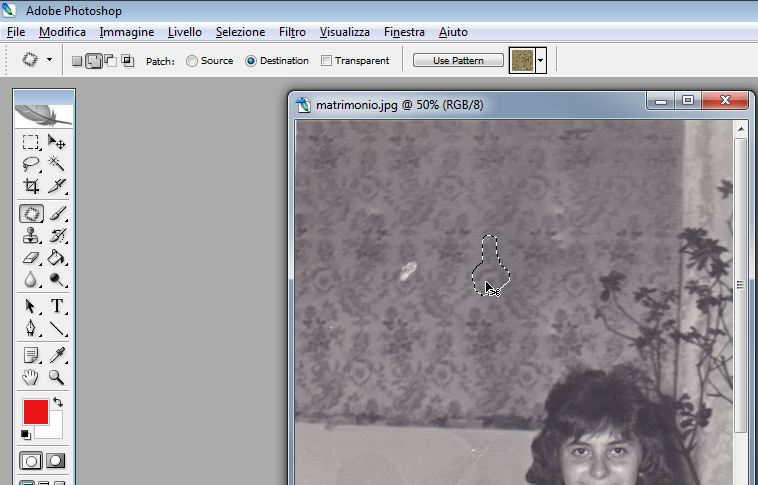Image resolution: width=758 pixels, height=485 pixels.
Task: Switch to Standard edit mode
Action: 31,461
